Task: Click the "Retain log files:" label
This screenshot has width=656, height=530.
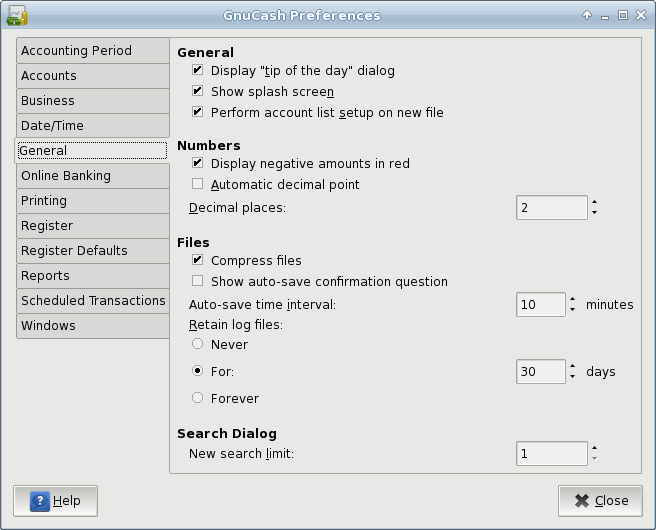Action: (x=236, y=325)
